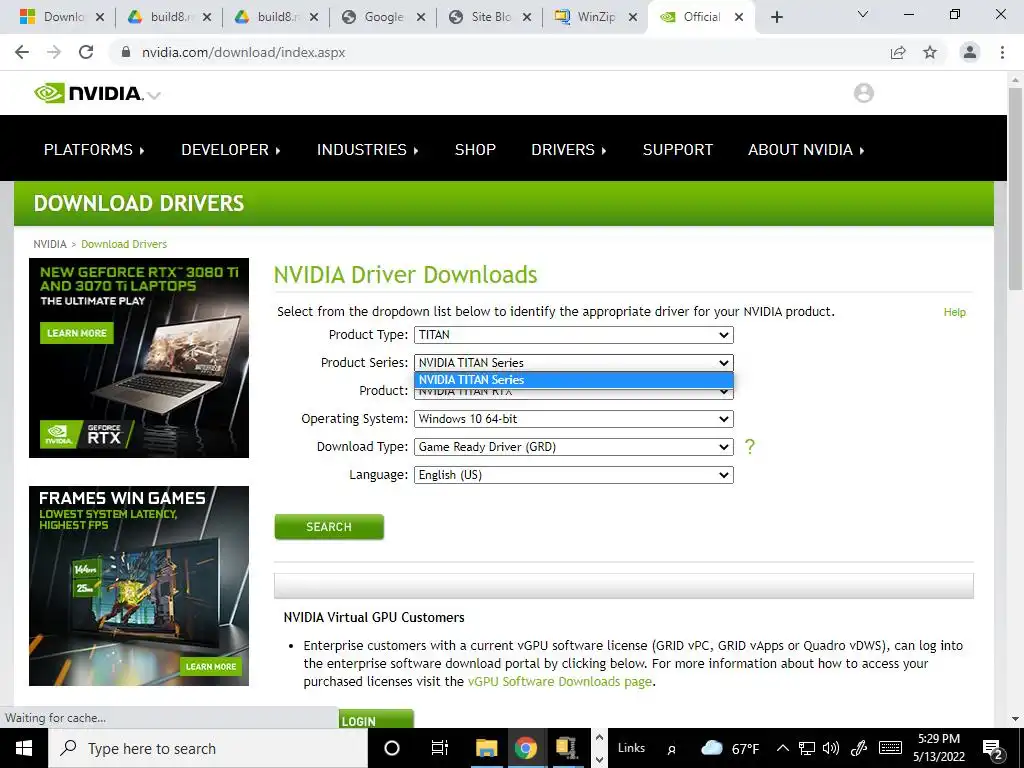Click the browser back arrow
Screen dimensions: 1024x768
tap(22, 52)
